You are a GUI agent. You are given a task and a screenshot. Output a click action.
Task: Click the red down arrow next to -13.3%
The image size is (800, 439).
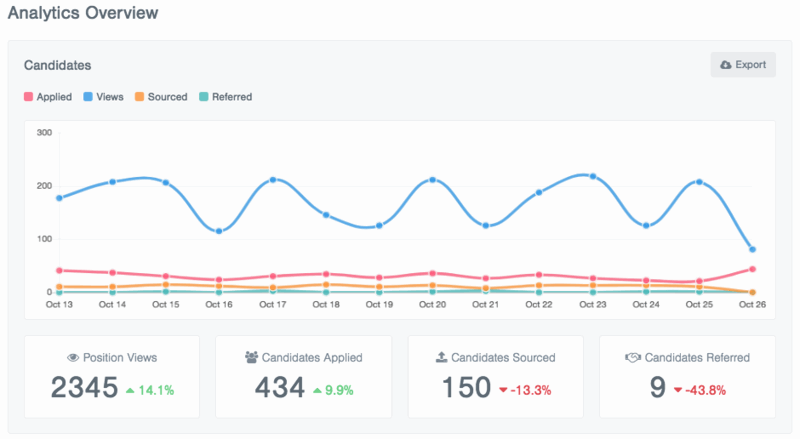502,390
